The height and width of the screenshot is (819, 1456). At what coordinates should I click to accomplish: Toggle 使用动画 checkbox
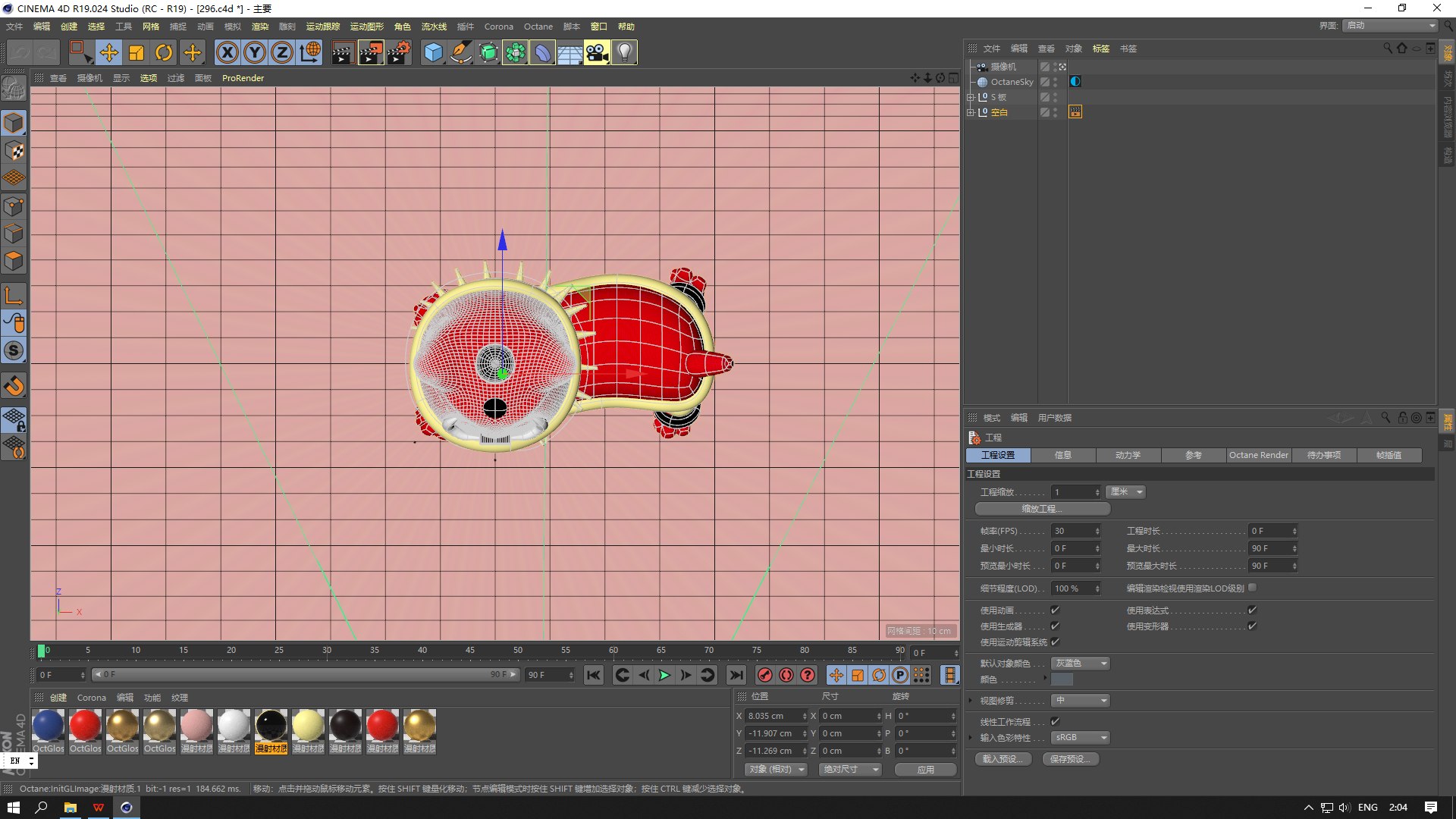coord(1055,610)
